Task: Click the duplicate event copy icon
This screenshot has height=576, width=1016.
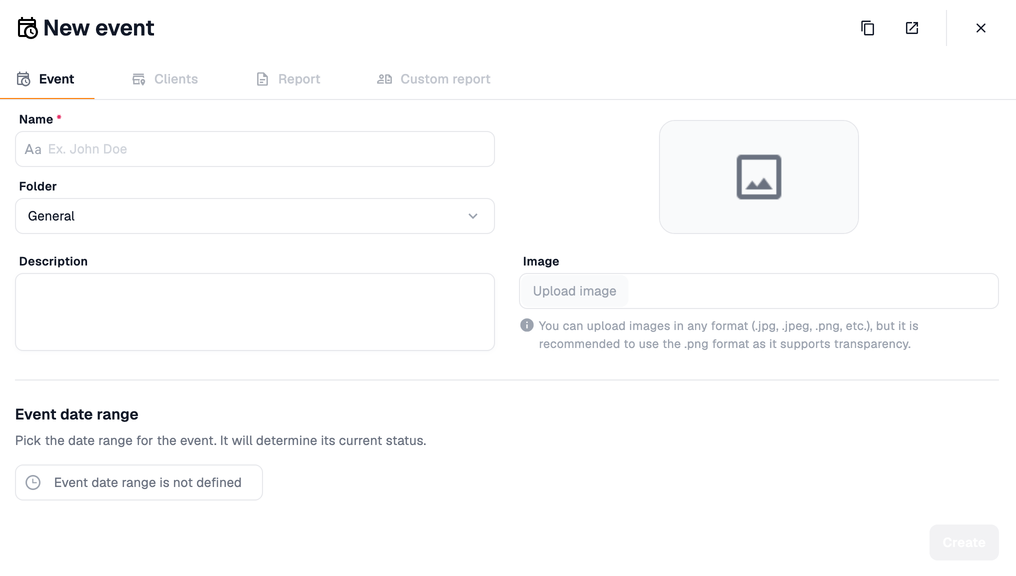Action: pos(867,28)
